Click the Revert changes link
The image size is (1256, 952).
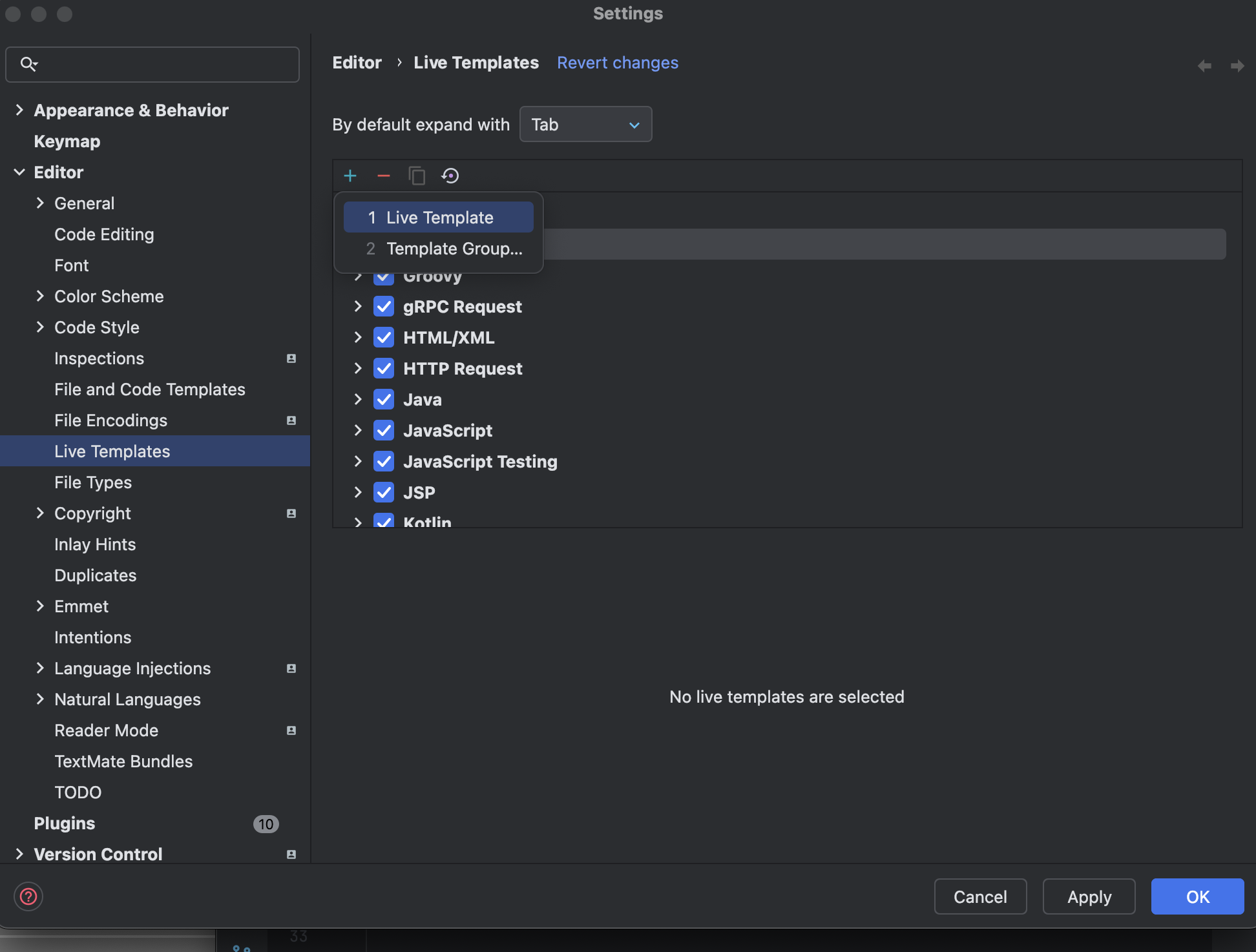tap(618, 63)
